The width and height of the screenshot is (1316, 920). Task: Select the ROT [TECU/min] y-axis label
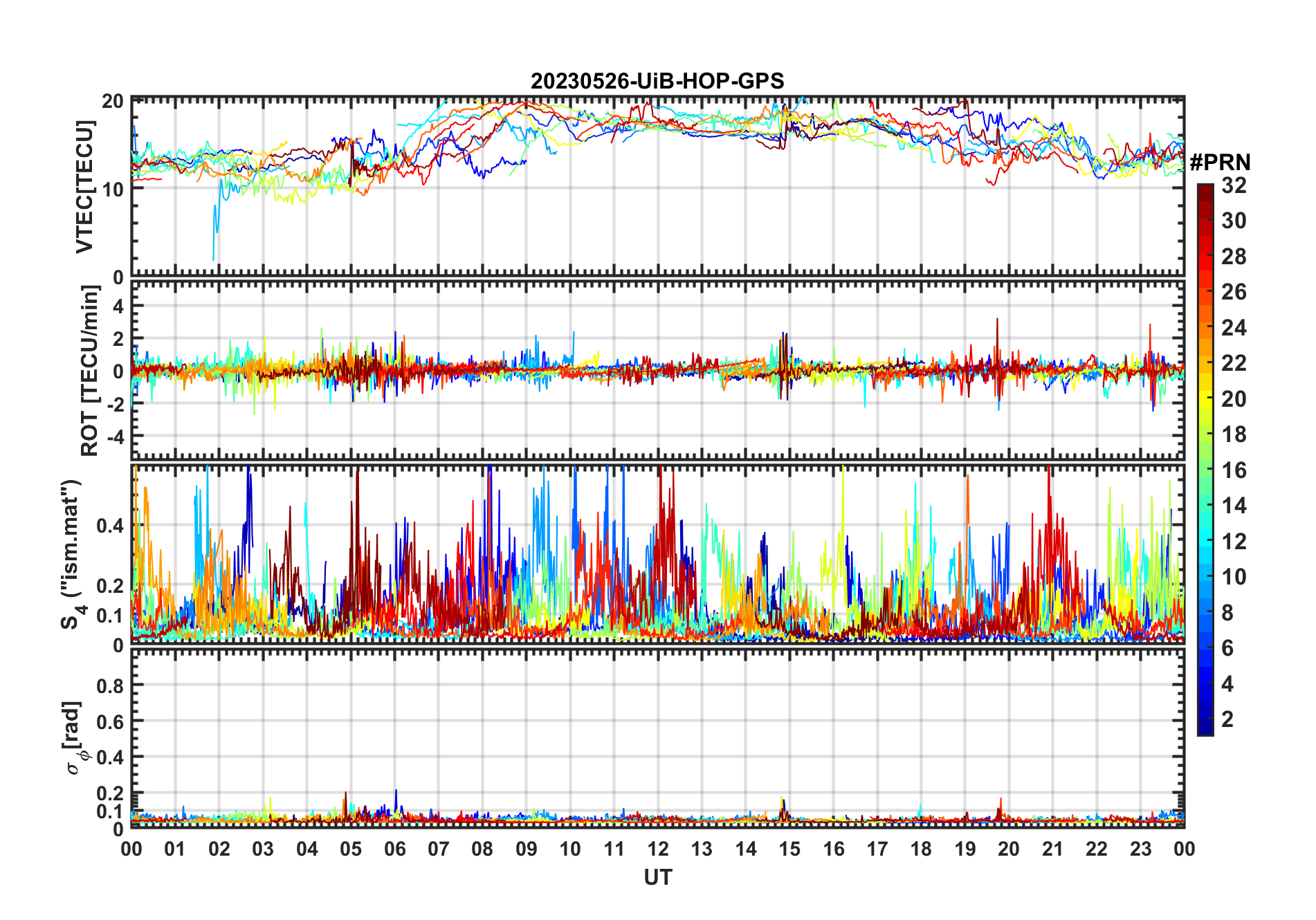pyautogui.click(x=89, y=371)
